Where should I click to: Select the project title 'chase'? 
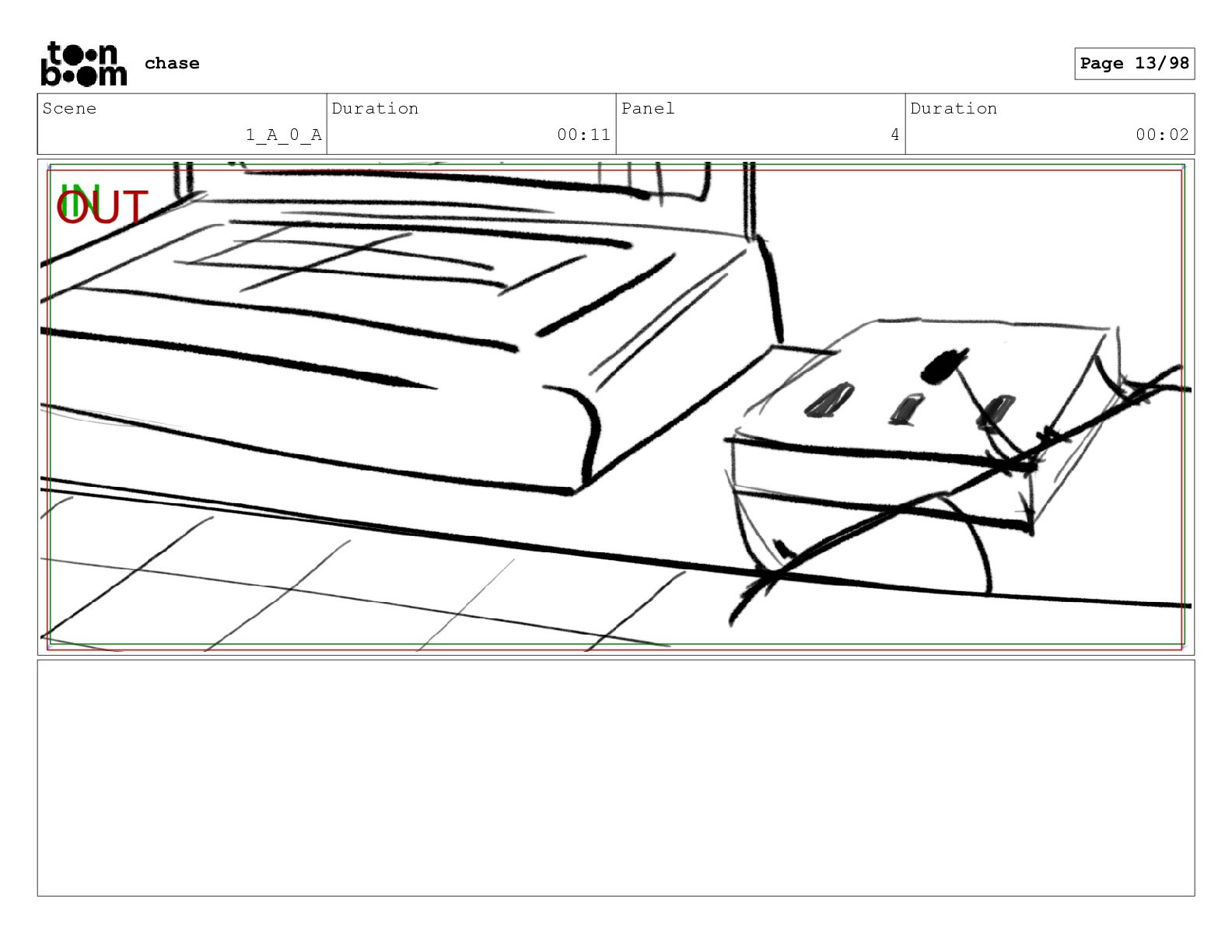point(172,64)
